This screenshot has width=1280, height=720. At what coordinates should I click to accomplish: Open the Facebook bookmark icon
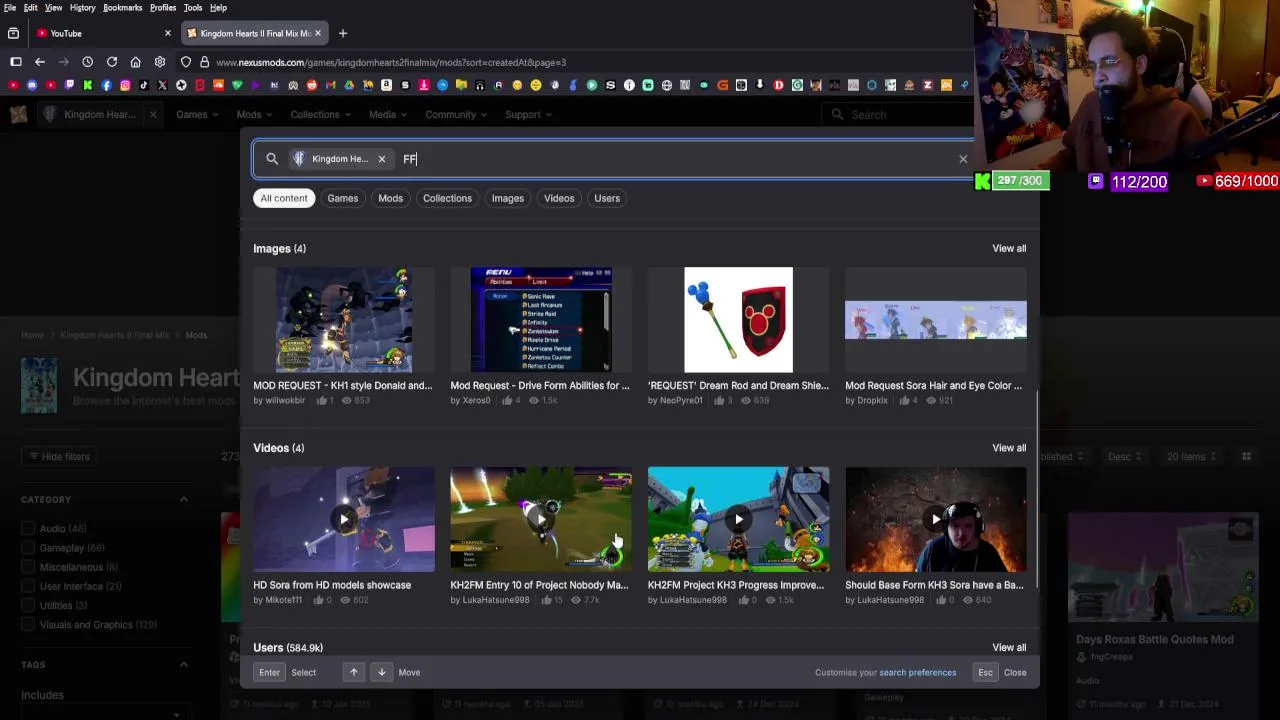[x=106, y=85]
